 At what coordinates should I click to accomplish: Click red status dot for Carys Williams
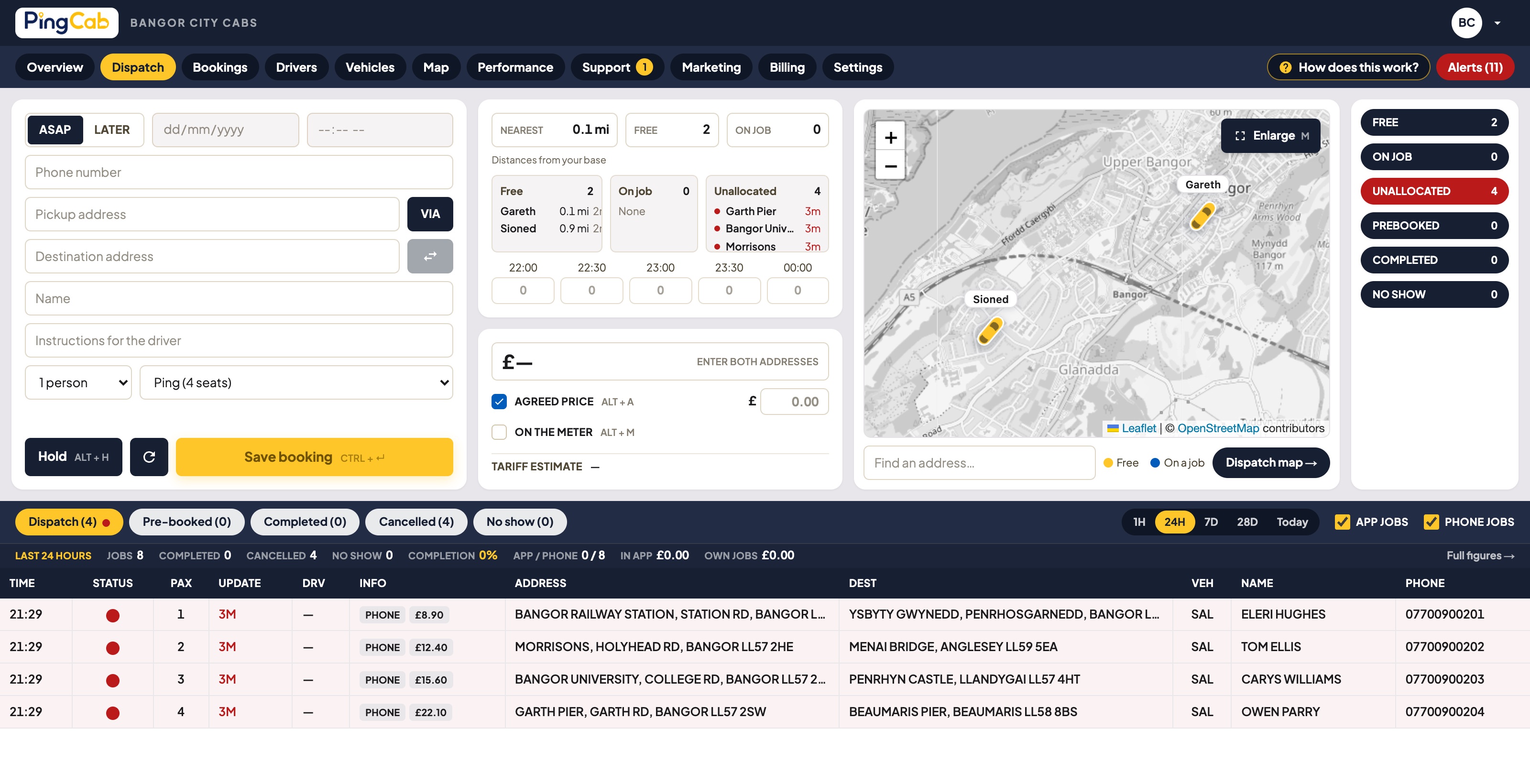(x=112, y=681)
